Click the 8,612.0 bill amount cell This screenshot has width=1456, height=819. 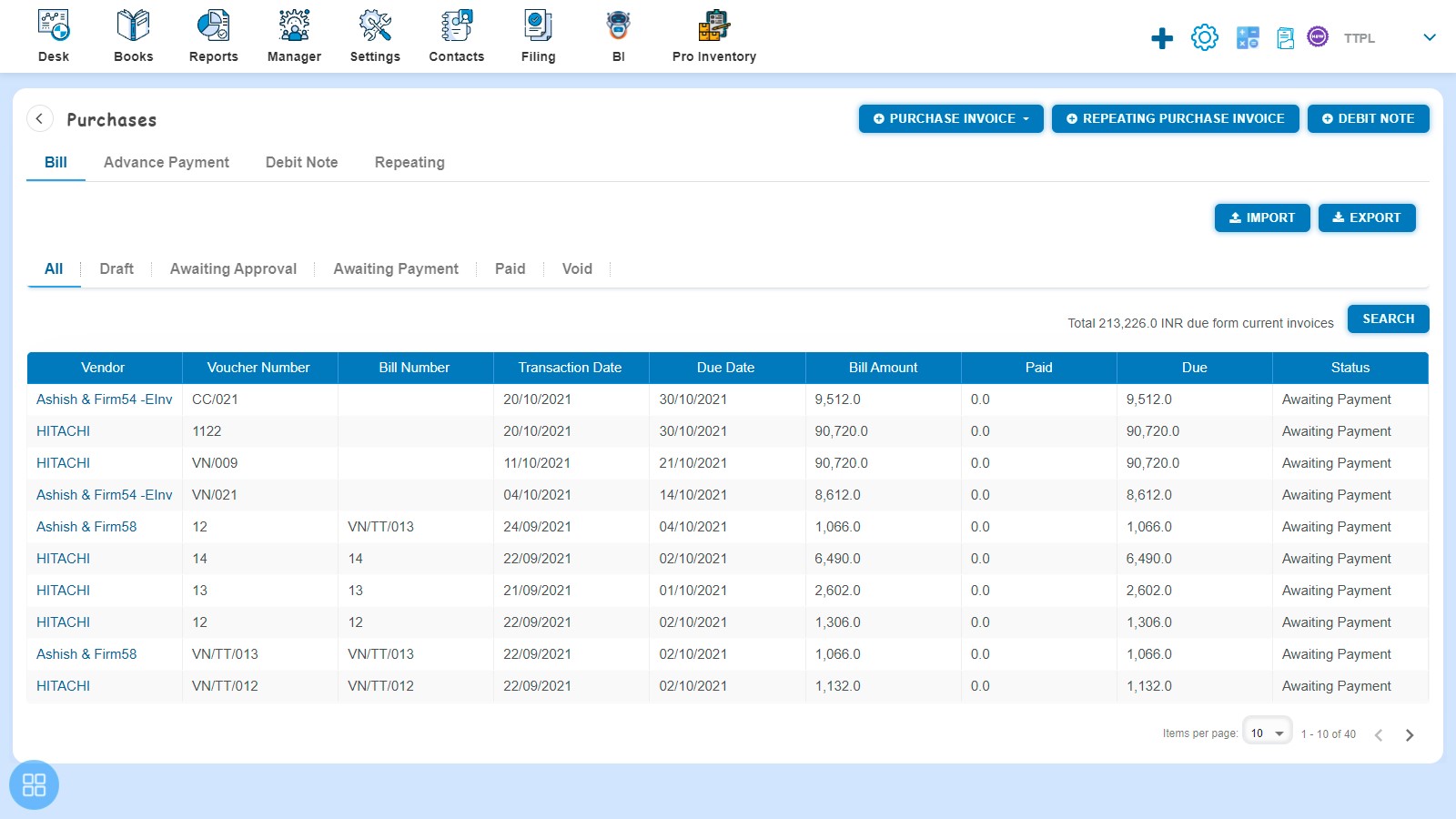tap(883, 495)
